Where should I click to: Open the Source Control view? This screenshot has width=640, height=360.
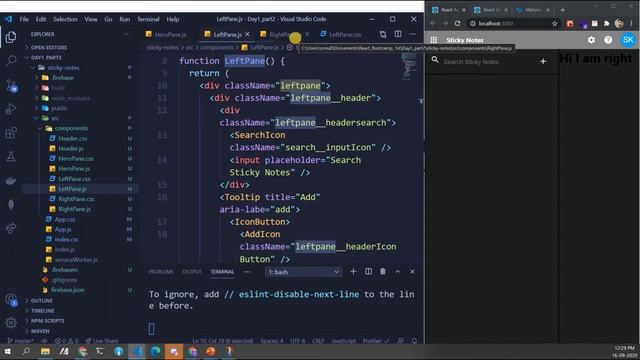click(11, 86)
